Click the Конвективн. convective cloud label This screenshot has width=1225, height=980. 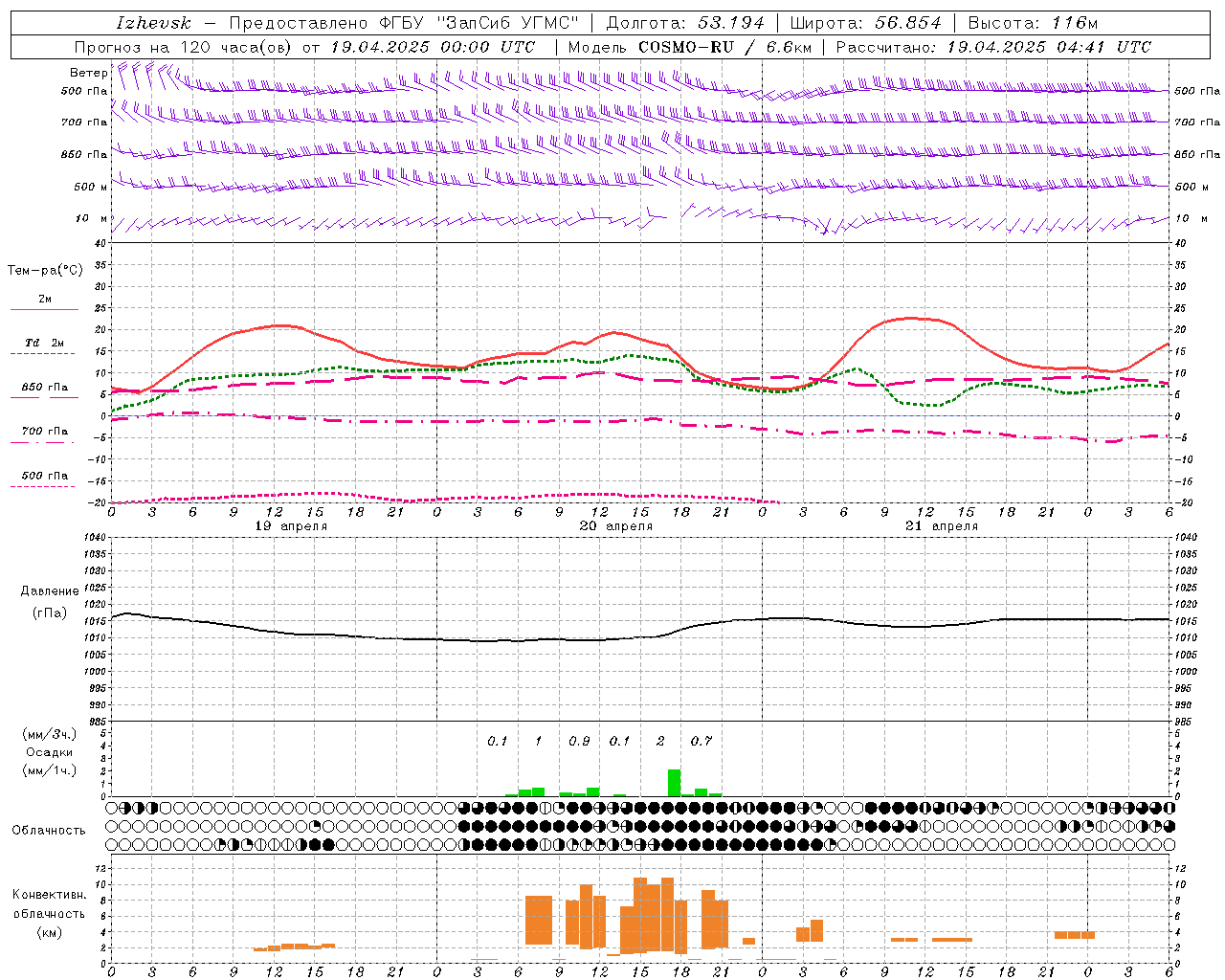point(50,895)
